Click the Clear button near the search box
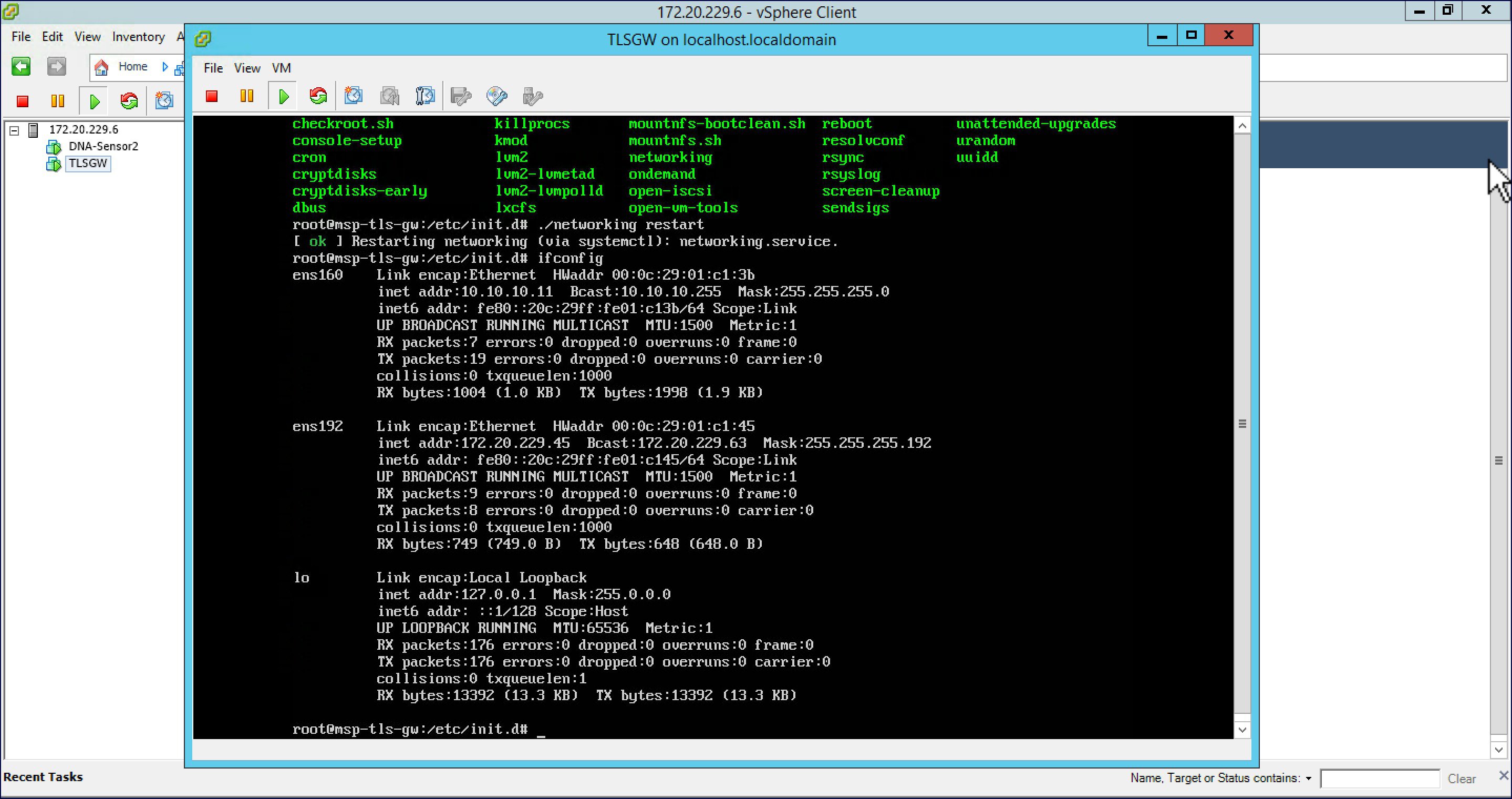 pos(1463,779)
